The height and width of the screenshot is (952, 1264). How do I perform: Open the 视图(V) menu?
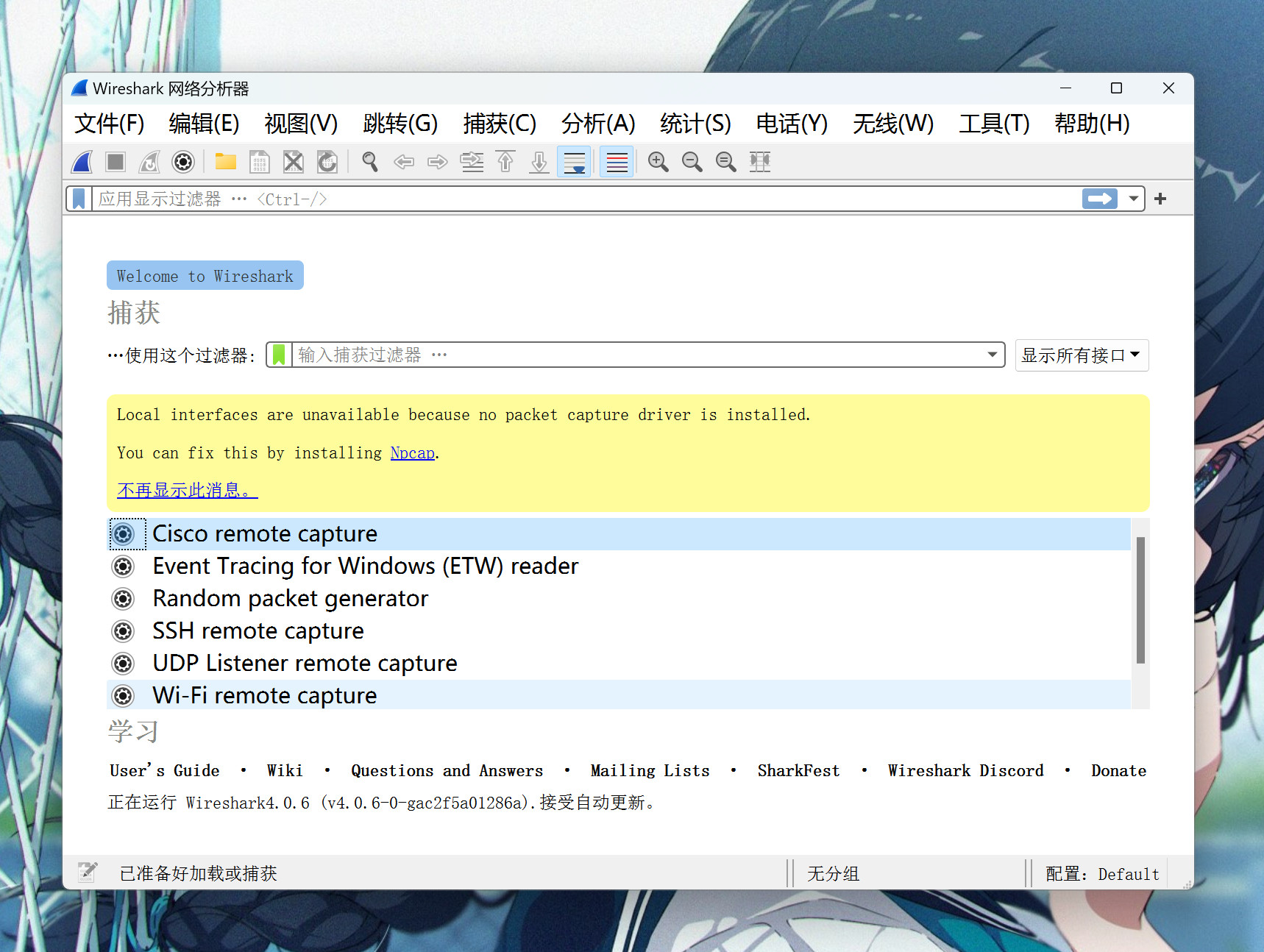point(301,124)
